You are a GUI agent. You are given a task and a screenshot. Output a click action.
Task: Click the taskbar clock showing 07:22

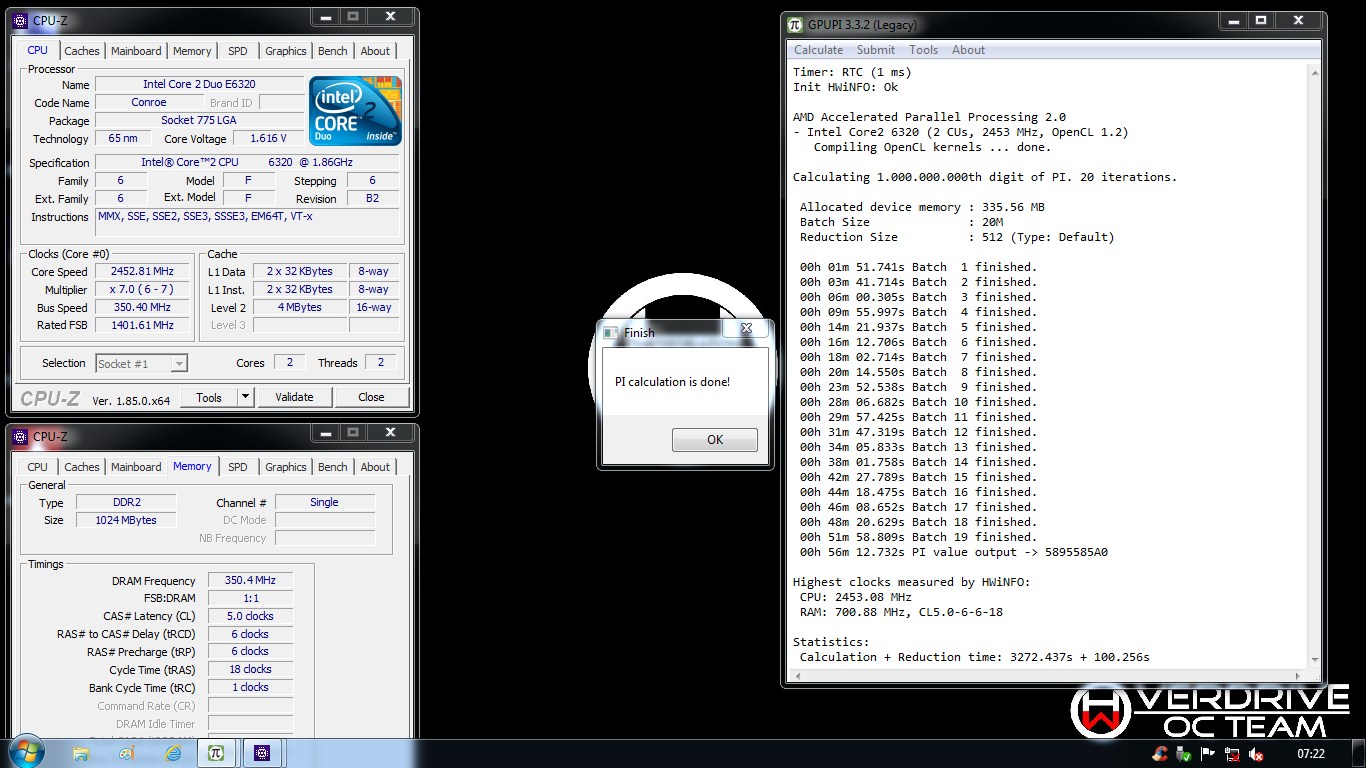coord(1310,754)
